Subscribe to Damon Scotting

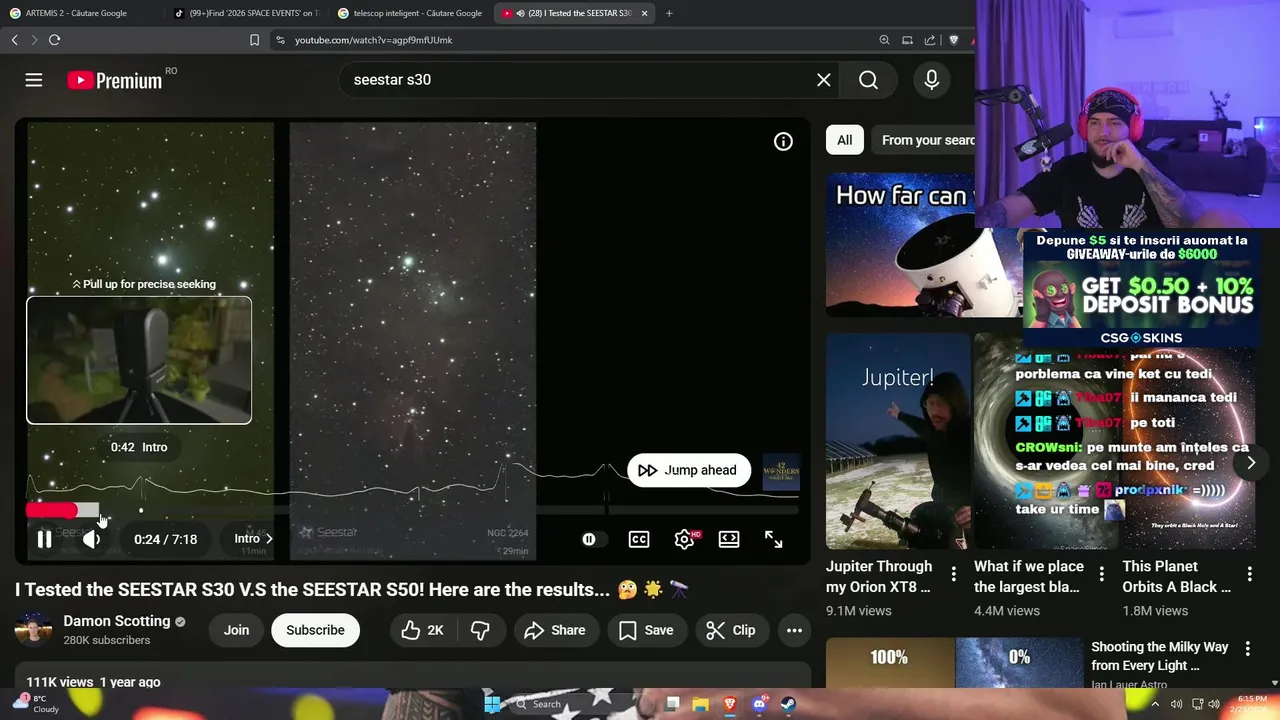coord(315,630)
